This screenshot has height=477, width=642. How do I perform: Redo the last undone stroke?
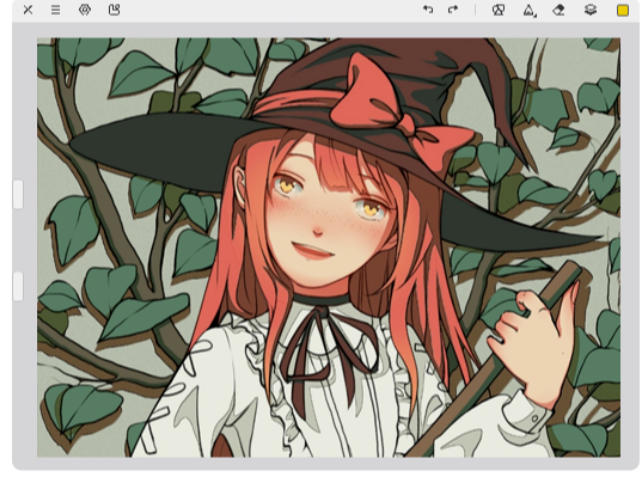point(453,10)
